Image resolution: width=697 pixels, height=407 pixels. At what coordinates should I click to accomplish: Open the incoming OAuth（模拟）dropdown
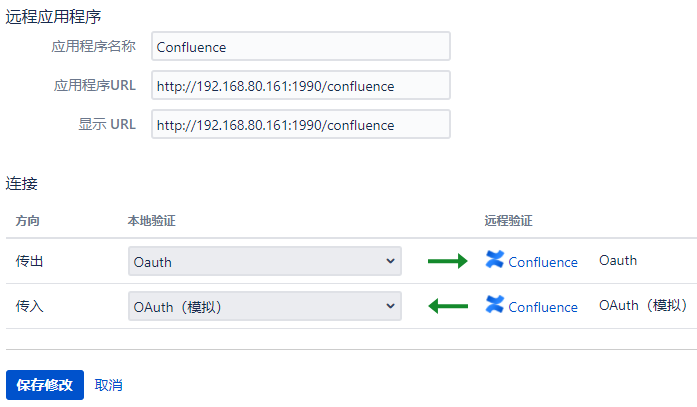[x=265, y=306]
